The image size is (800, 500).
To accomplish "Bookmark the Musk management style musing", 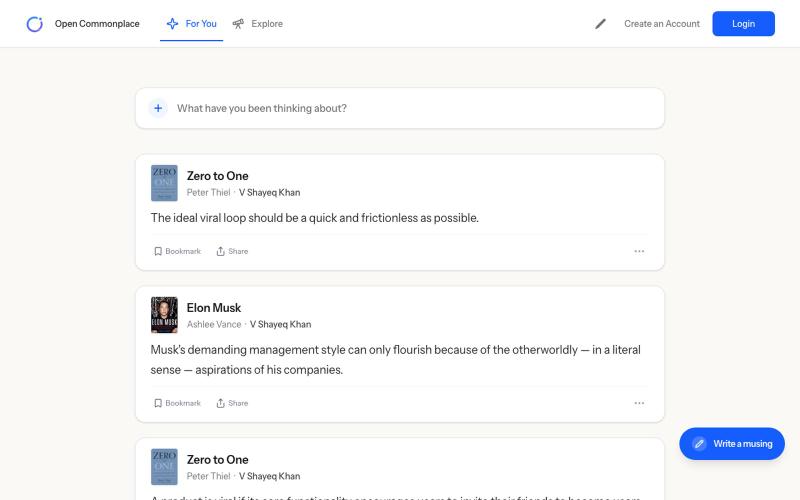I will (x=178, y=403).
